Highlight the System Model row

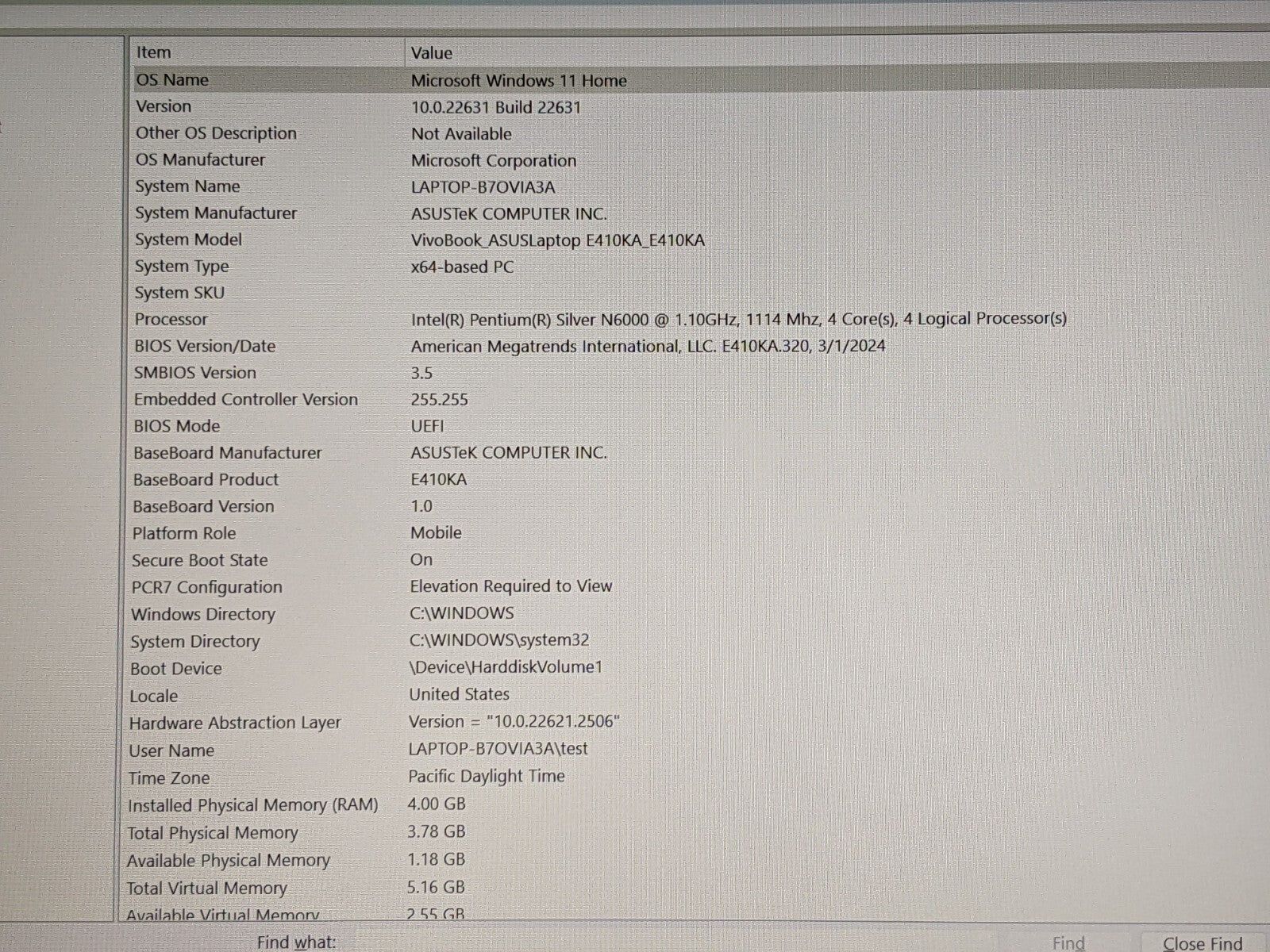click(x=188, y=240)
